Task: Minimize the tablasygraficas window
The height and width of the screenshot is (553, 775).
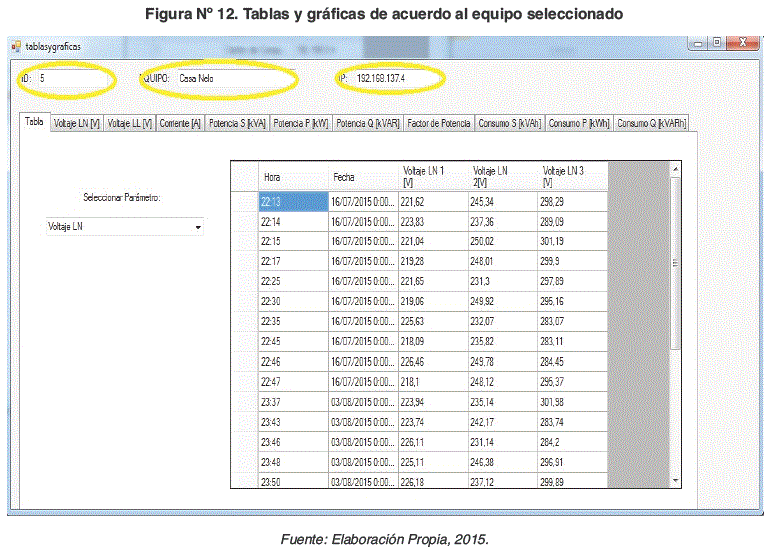Action: (x=697, y=43)
